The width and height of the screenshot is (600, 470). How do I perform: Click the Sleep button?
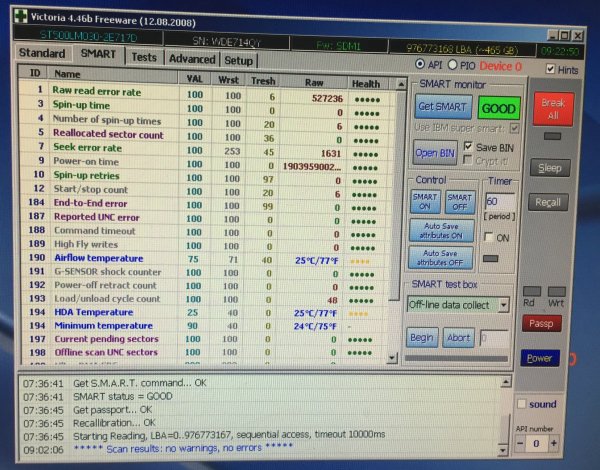pos(550,168)
